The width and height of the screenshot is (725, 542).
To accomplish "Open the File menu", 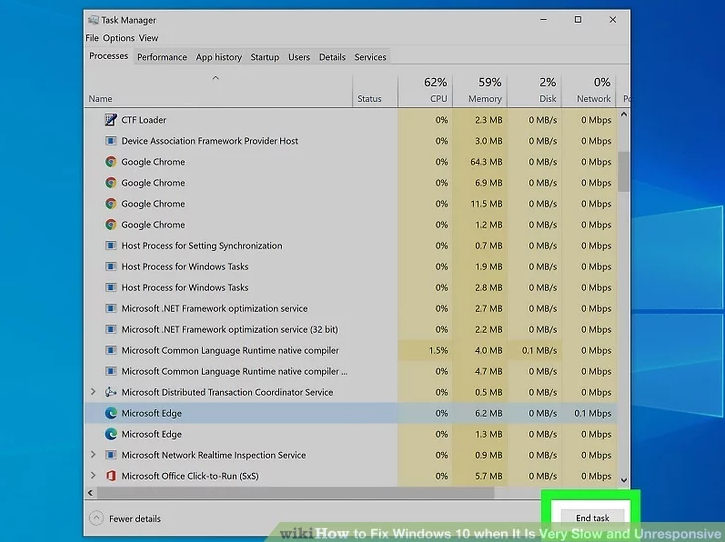I will [92, 38].
